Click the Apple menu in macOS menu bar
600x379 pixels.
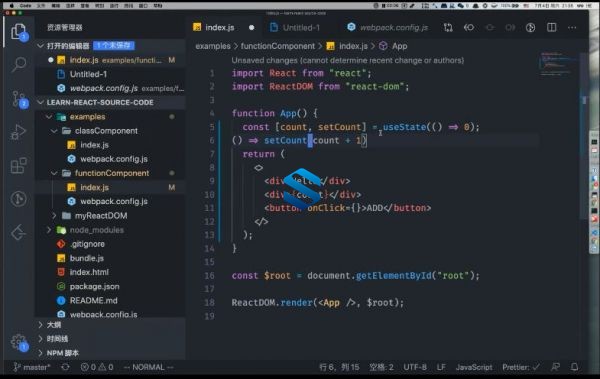click(11, 6)
